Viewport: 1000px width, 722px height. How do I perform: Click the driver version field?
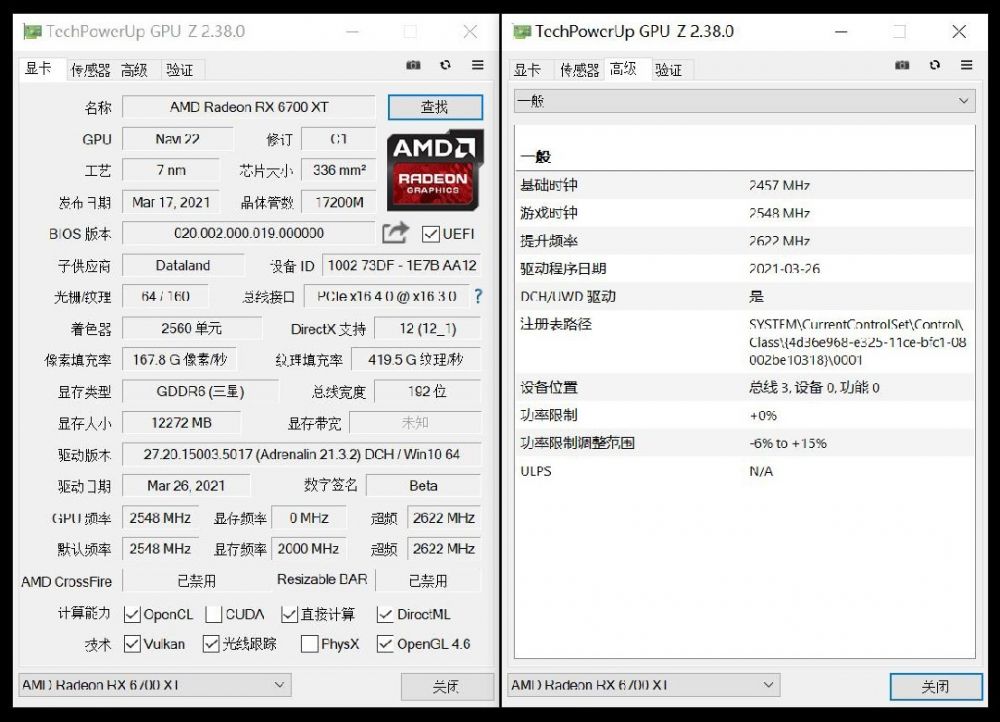click(x=302, y=454)
